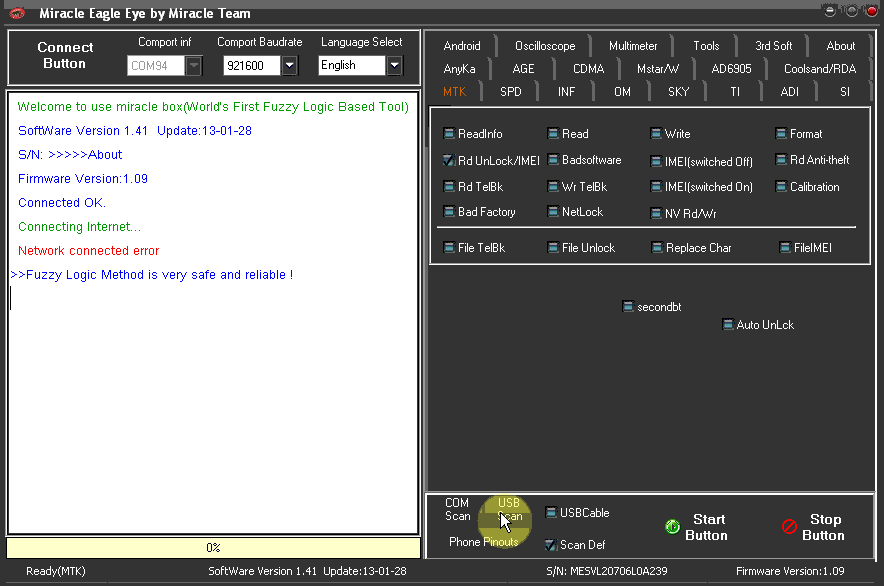Select the File TelBk option
The height and width of the screenshot is (586, 884).
474,248
